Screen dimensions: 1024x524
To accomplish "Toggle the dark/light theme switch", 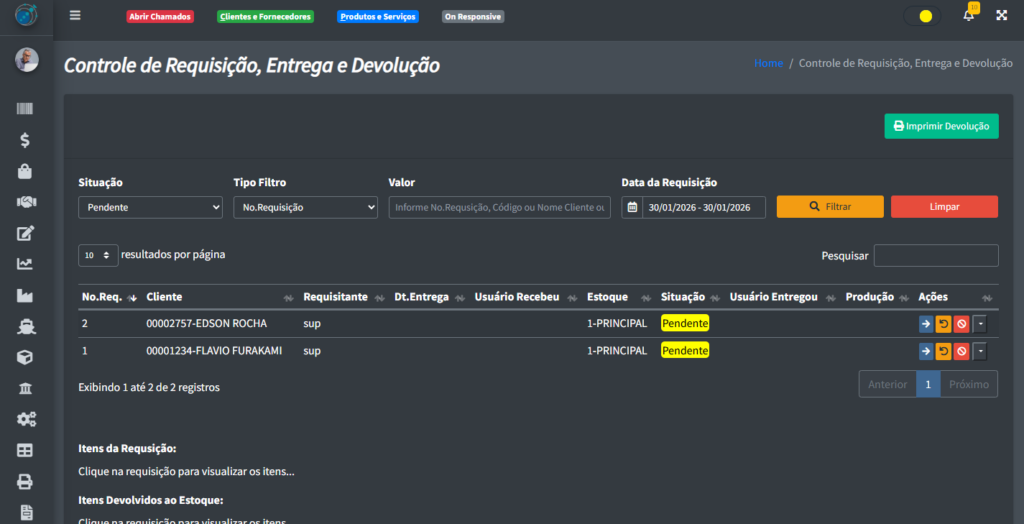I will (922, 16).
